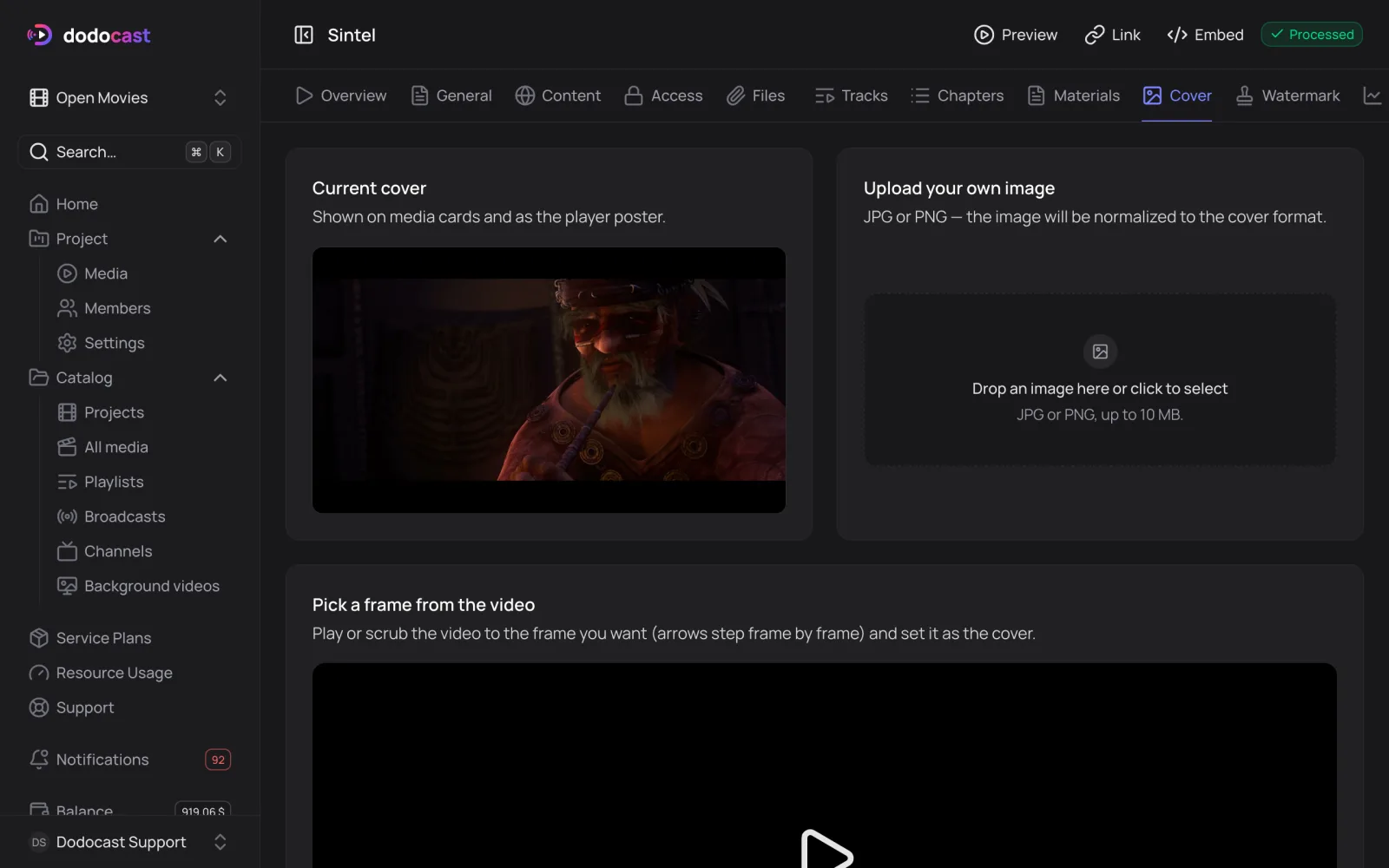Click the image upload drop zone
Screen dimensions: 1389x868
pos(1099,379)
